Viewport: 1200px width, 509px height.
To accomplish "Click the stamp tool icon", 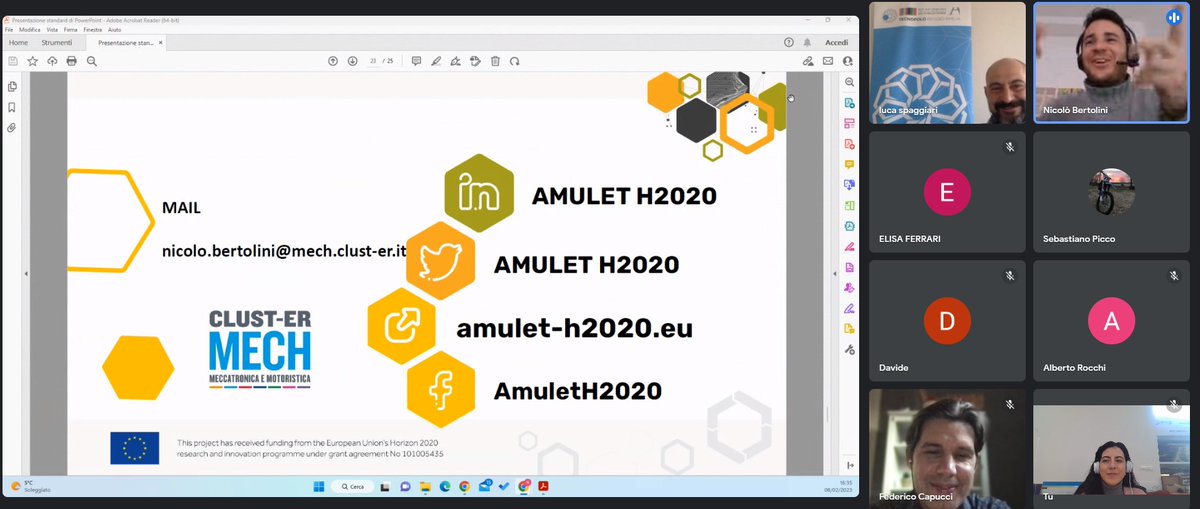I will coord(476,61).
